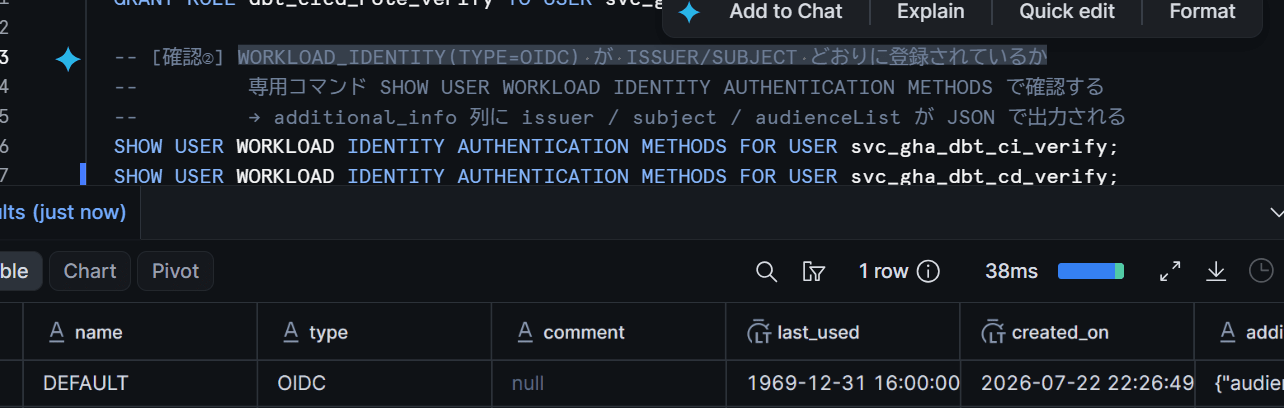Click Format in the floating toolbar
The image size is (1284, 408).
coord(1202,12)
